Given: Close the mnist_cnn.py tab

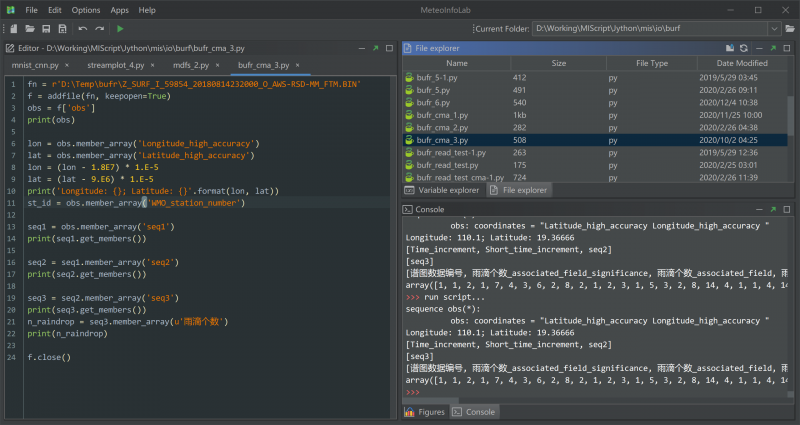Looking at the screenshot, I should coord(68,65).
